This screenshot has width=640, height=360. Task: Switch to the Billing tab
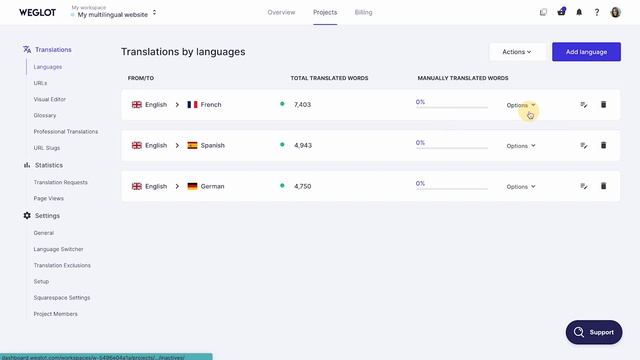(363, 12)
